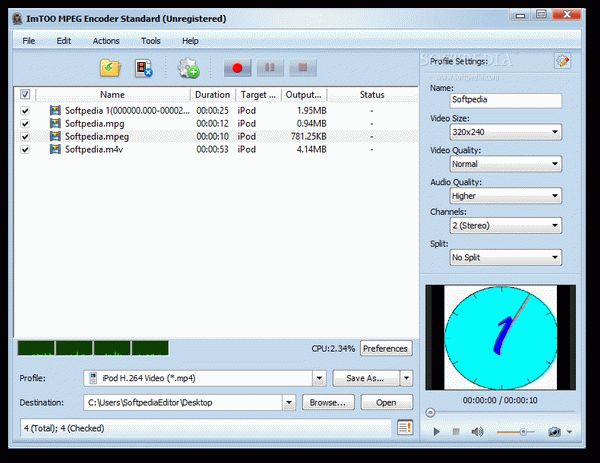Sort by the Duration column header
The width and height of the screenshot is (600, 463).
tap(212, 95)
